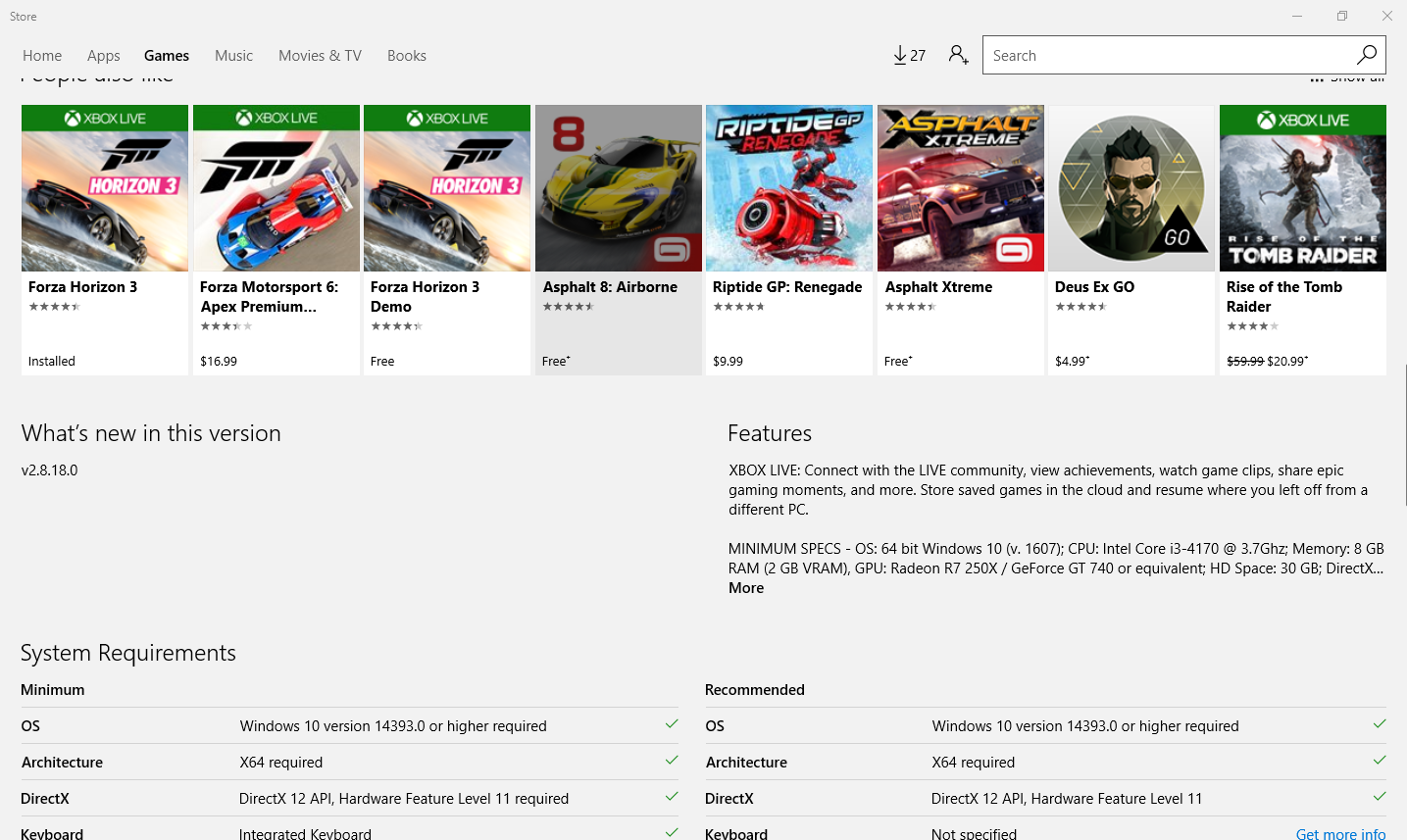Switch to the Books tab

(x=407, y=56)
